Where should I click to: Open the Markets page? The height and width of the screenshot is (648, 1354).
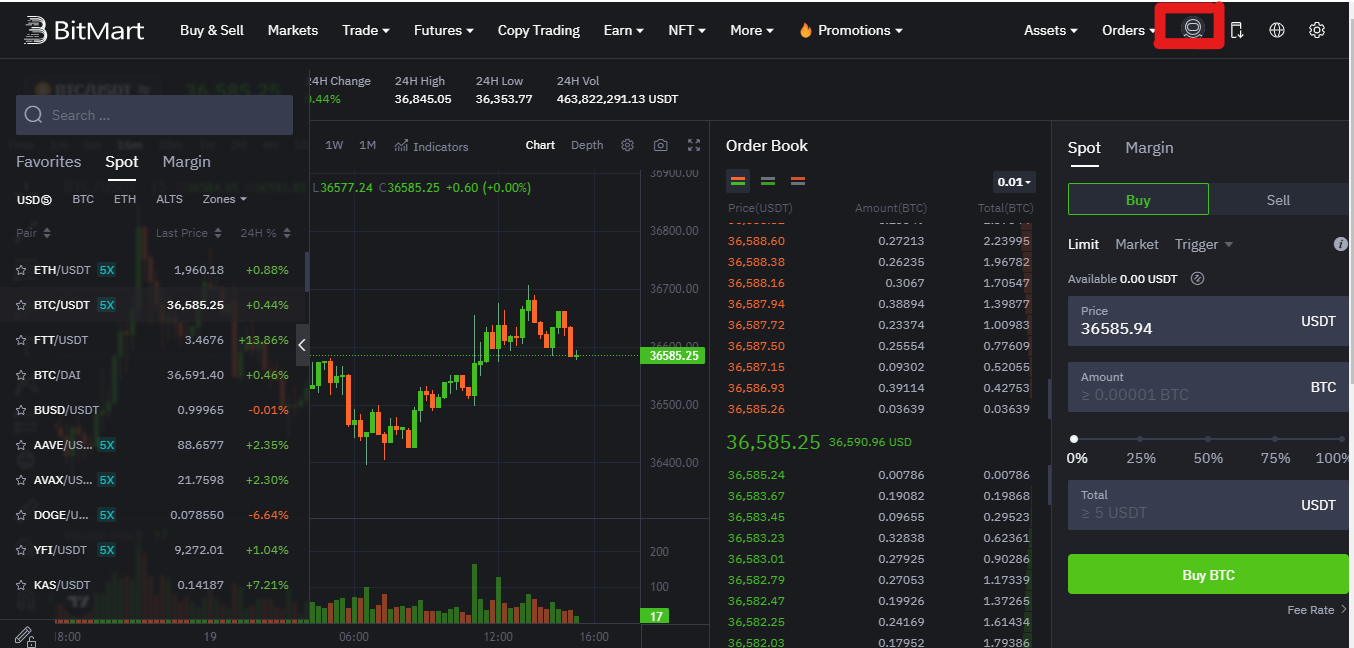click(x=293, y=30)
